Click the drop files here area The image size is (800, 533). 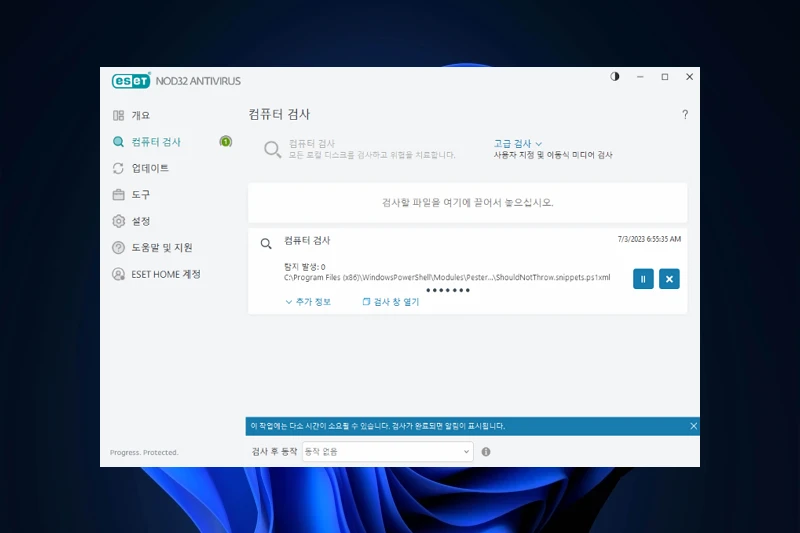pos(467,202)
